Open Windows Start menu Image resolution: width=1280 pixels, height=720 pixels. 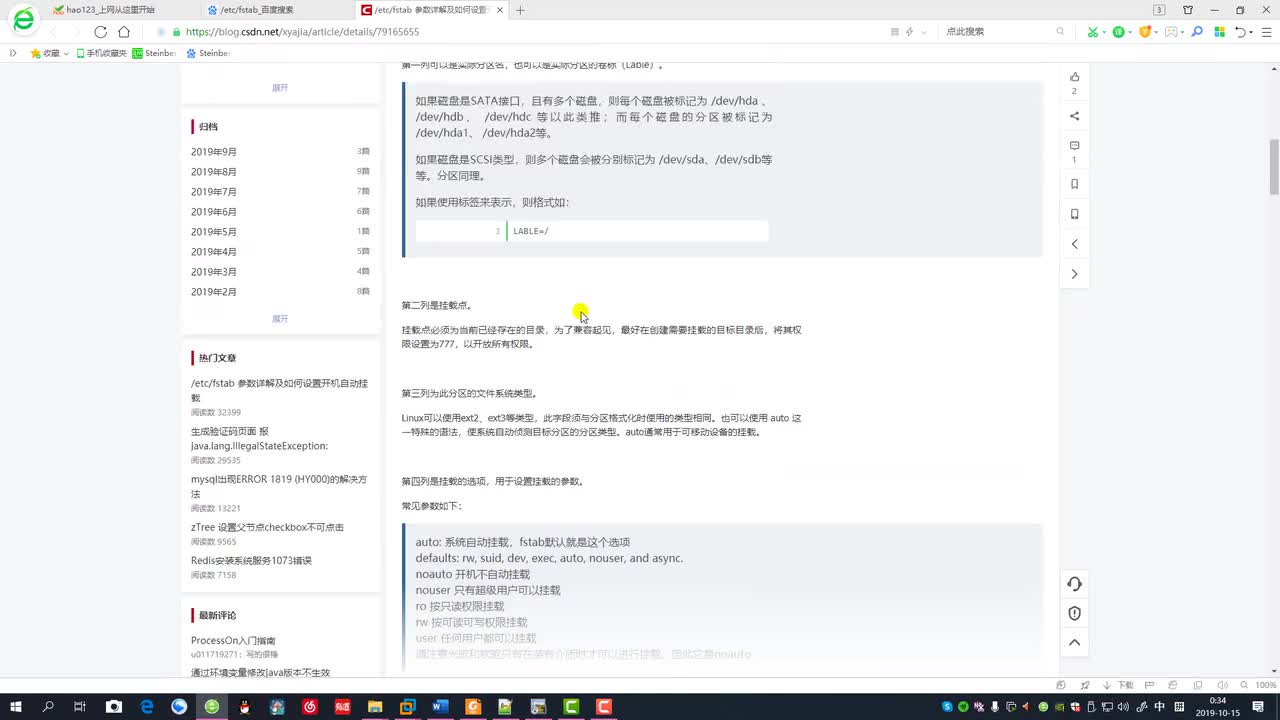[16, 707]
